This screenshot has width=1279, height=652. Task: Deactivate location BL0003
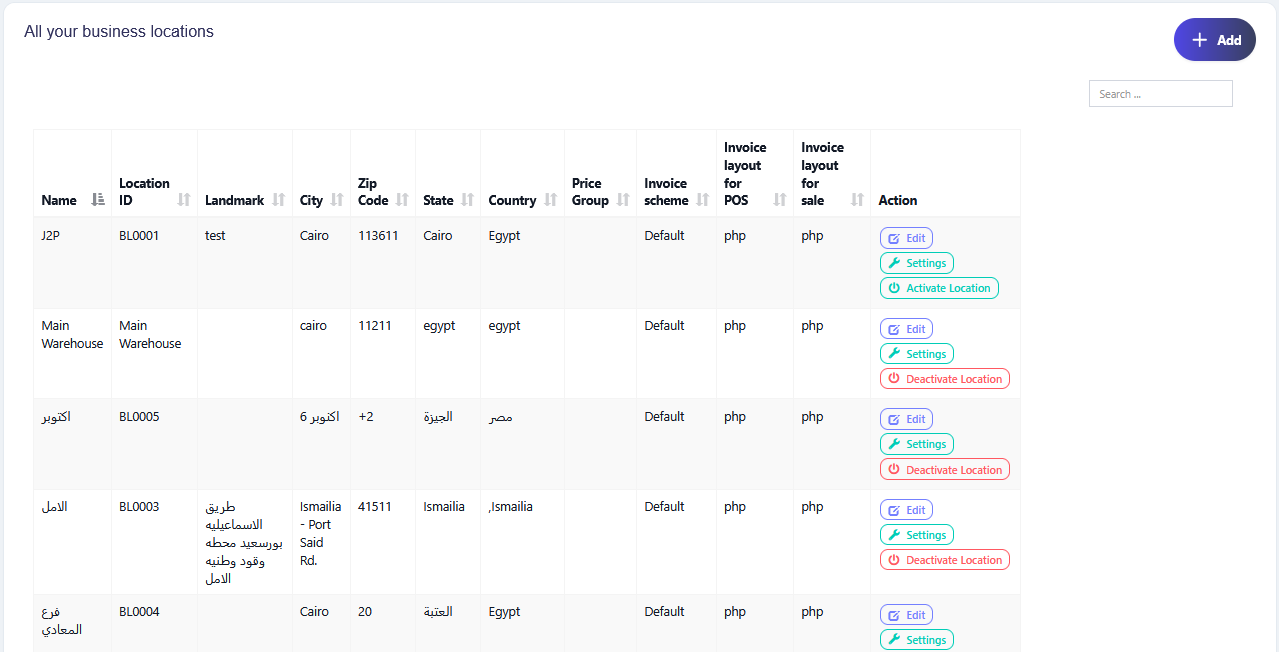pos(944,560)
